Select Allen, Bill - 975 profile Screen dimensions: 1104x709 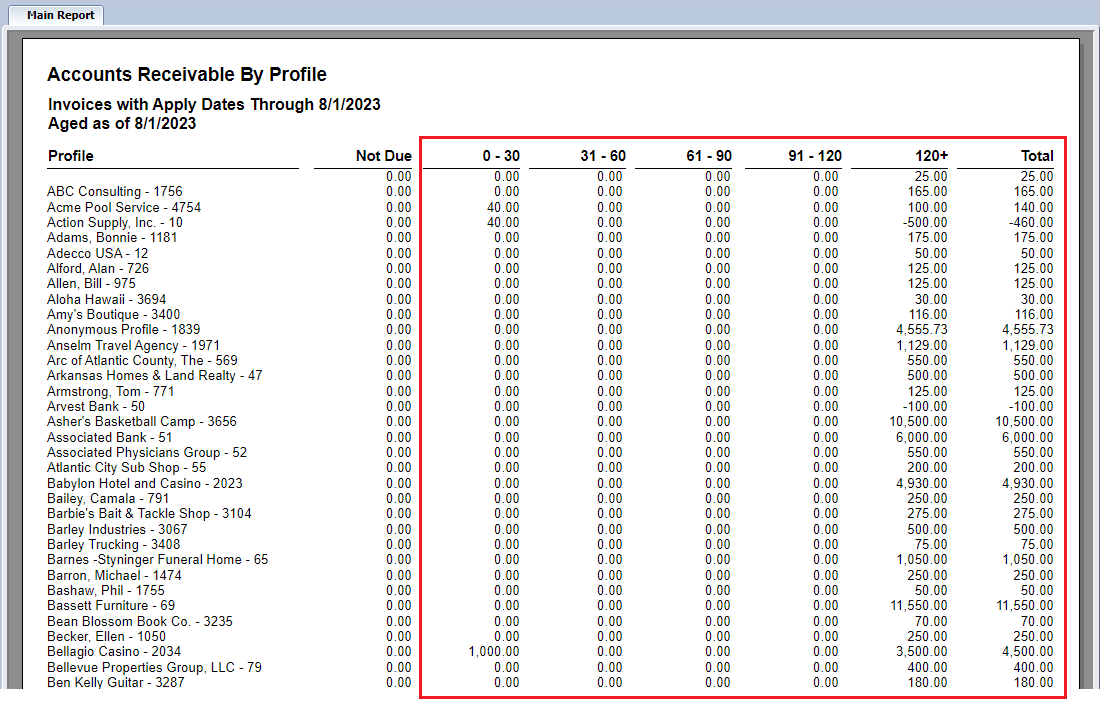point(92,284)
